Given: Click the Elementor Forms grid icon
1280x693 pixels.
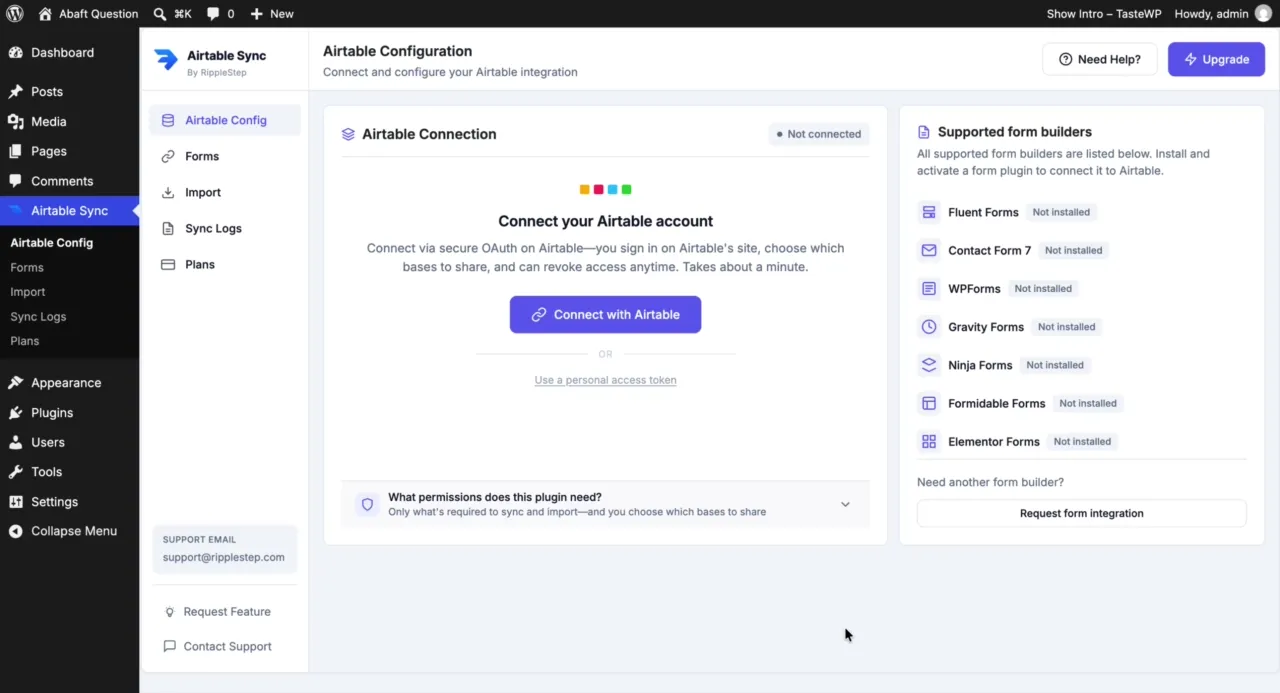Looking at the screenshot, I should click(x=929, y=441).
